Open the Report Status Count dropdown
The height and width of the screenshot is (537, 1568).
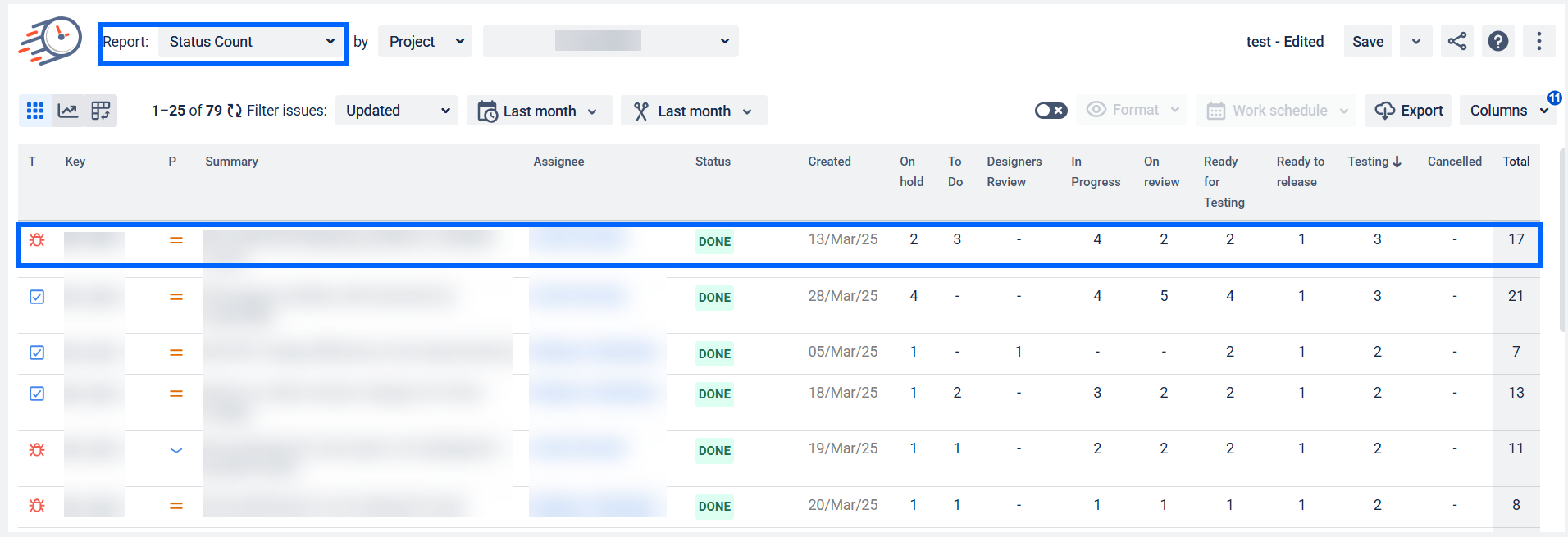click(251, 42)
